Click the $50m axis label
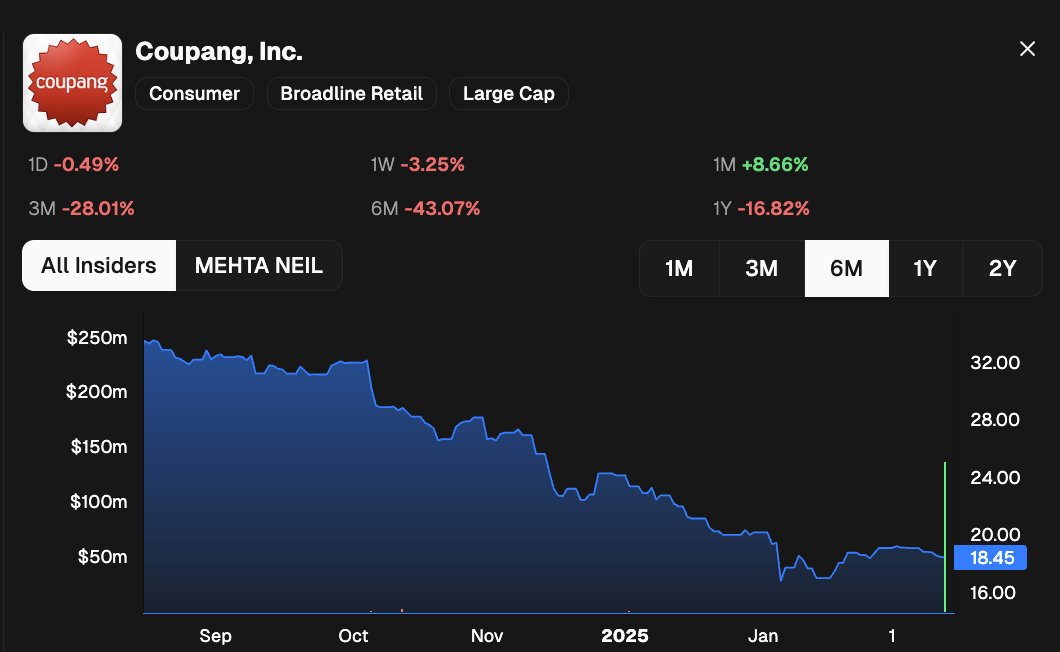 point(102,557)
